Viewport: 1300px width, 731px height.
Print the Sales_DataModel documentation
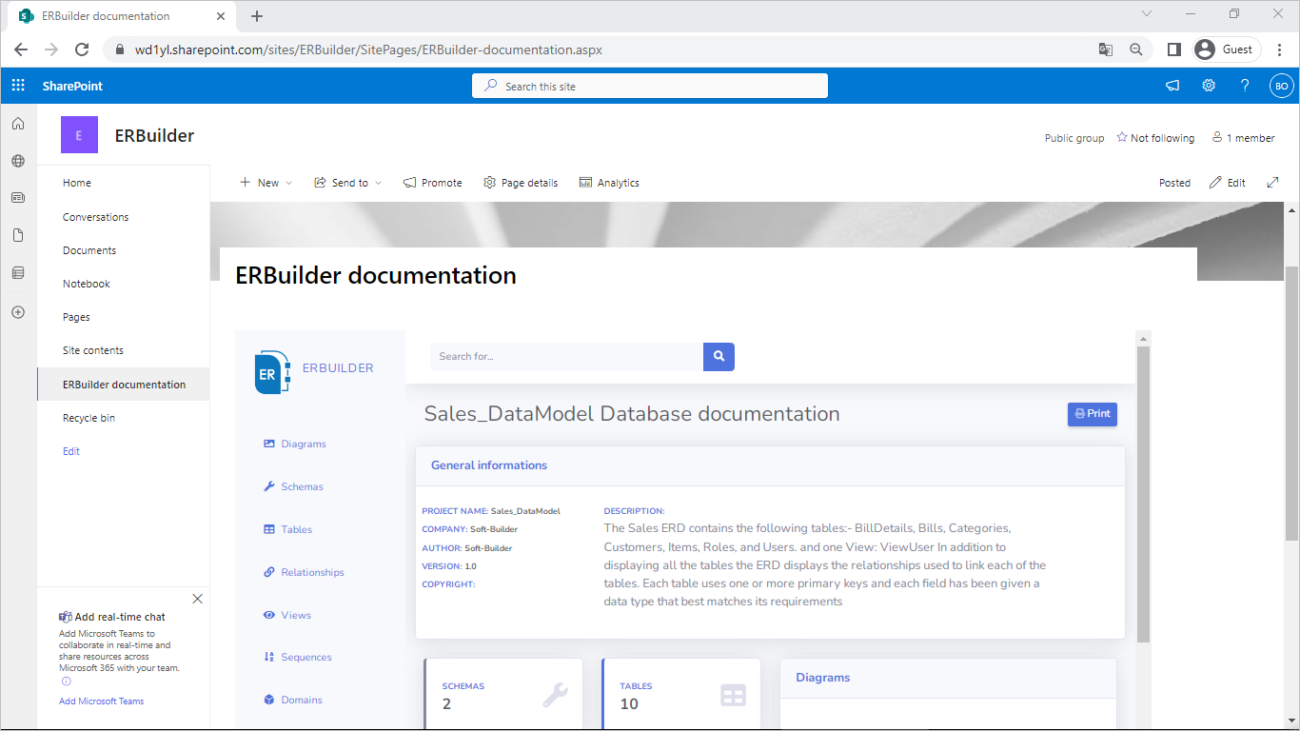point(1092,413)
